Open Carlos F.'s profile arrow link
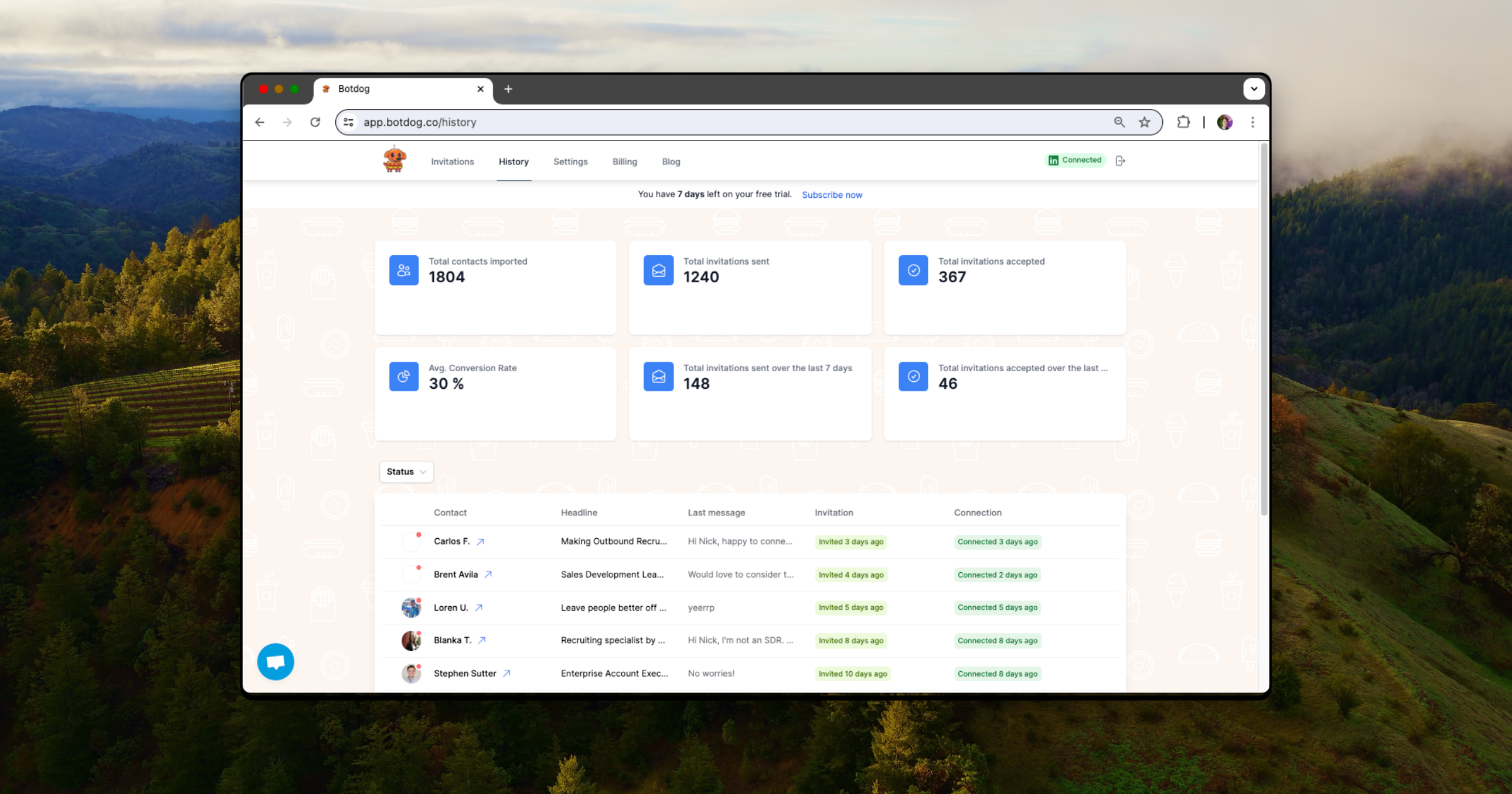 pos(480,542)
